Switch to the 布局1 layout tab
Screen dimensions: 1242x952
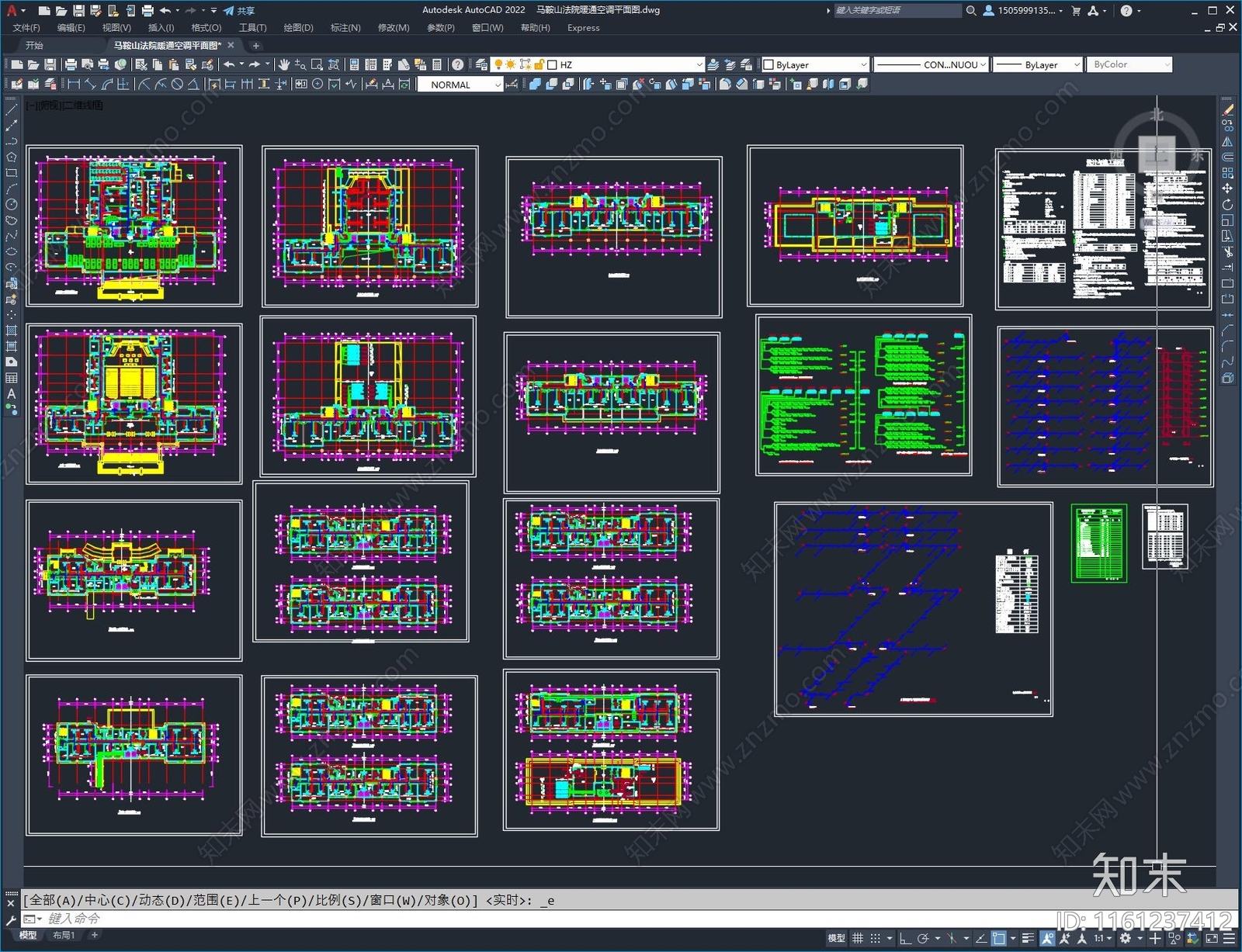point(64,936)
